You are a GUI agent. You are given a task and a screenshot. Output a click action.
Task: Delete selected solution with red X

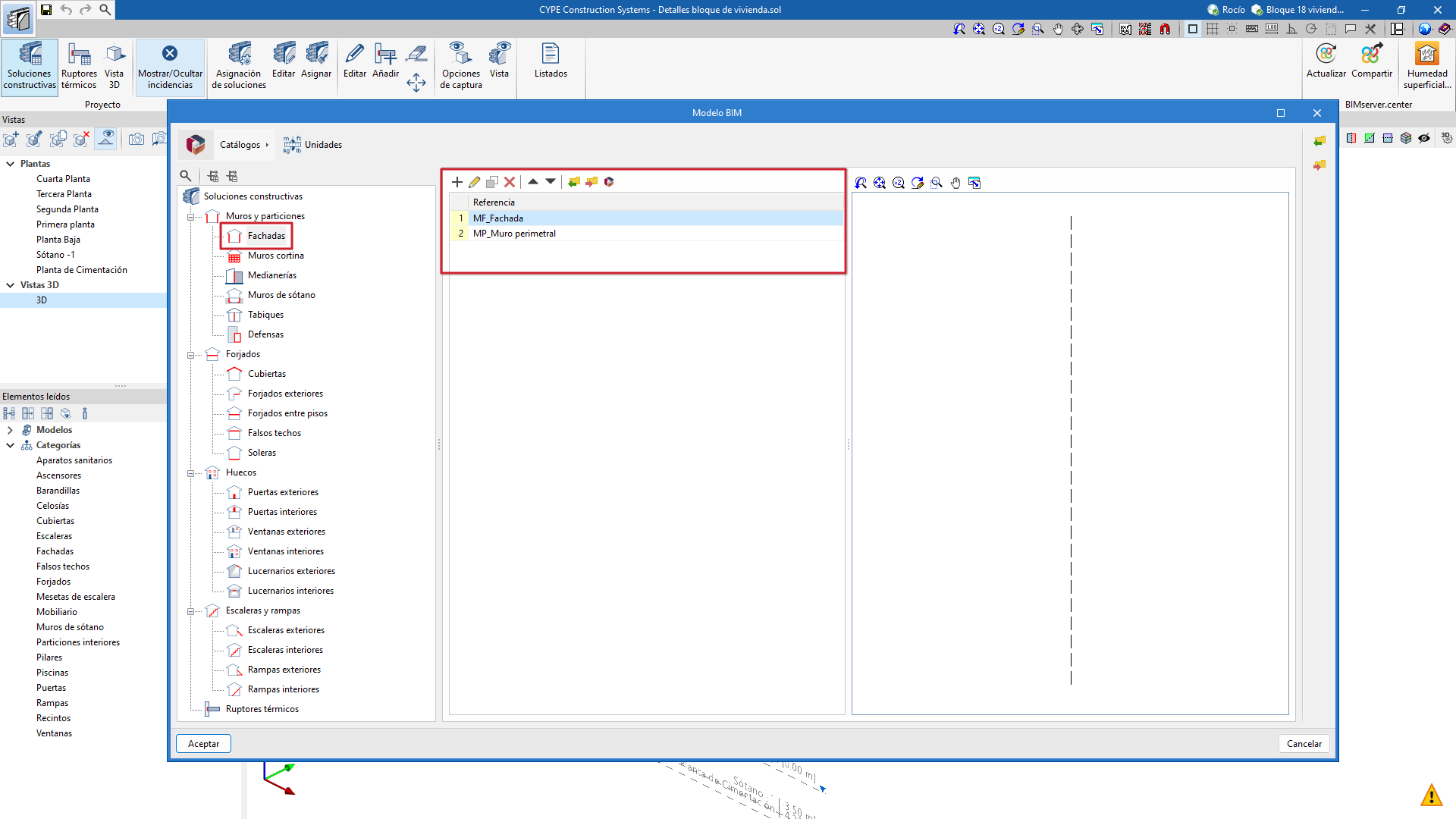tap(510, 182)
